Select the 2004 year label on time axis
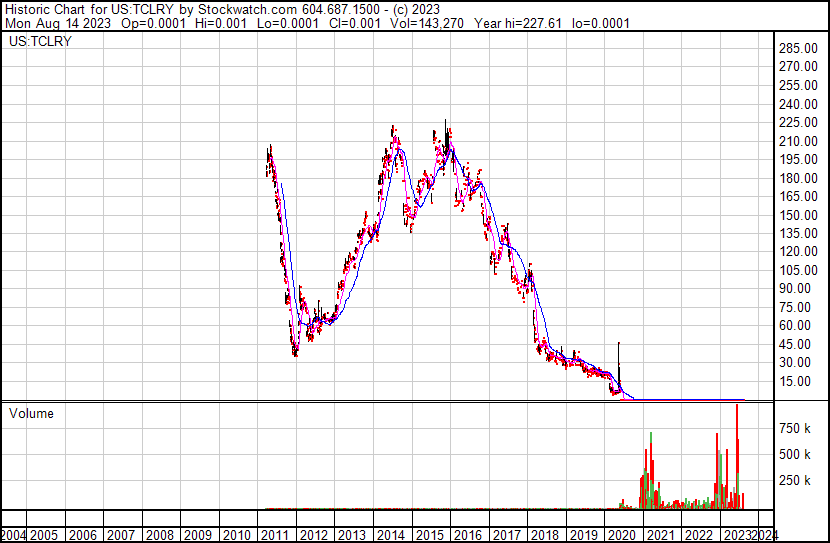The image size is (830, 543). pos(14,534)
